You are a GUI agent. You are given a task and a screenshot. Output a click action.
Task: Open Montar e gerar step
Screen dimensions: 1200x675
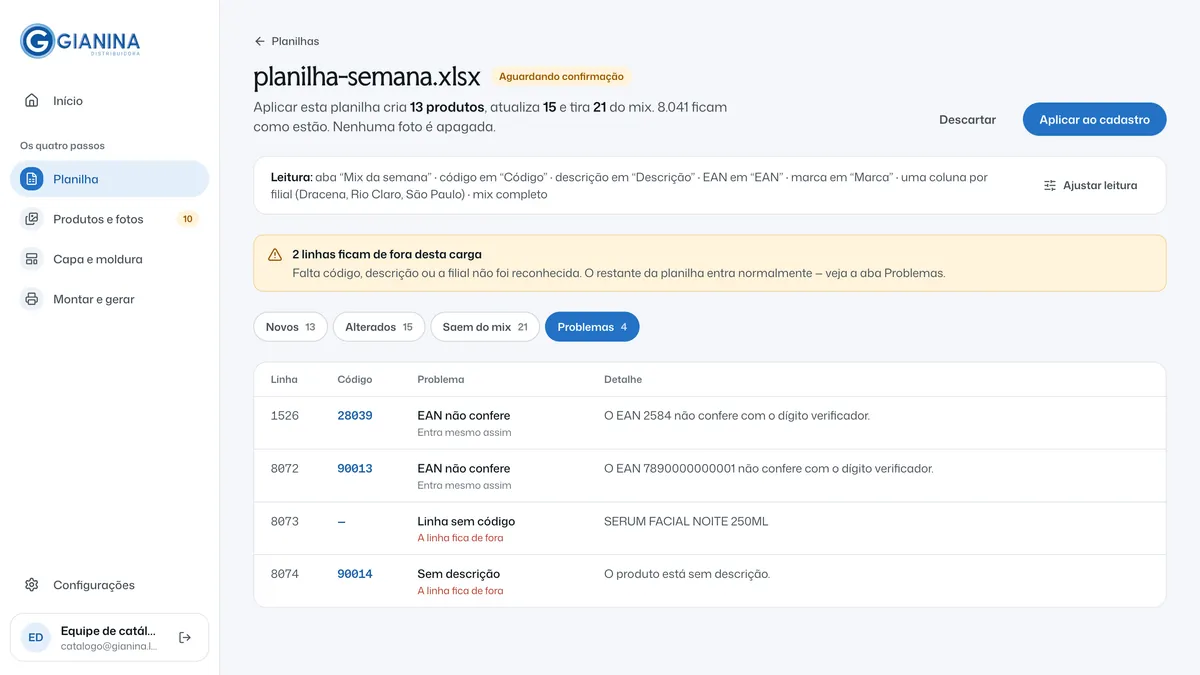(x=109, y=299)
